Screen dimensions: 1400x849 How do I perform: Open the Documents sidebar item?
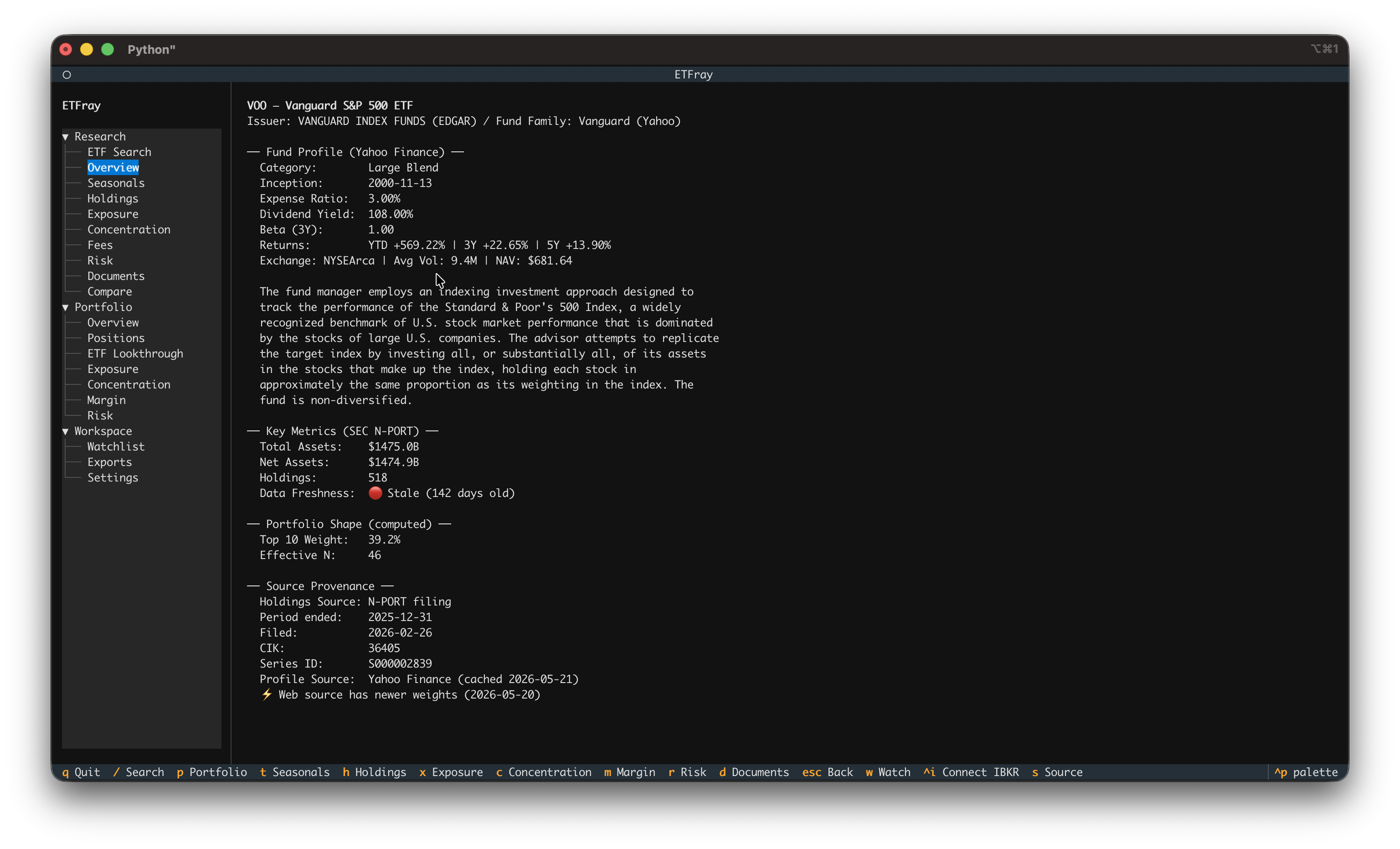[116, 276]
